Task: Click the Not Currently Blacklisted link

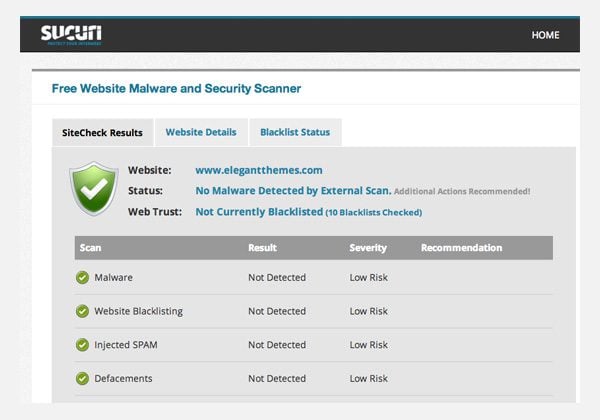Action: pos(259,212)
